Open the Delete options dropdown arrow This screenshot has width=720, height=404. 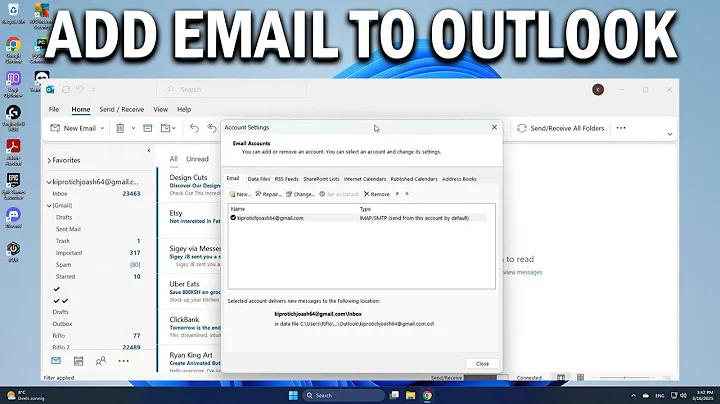(133, 129)
